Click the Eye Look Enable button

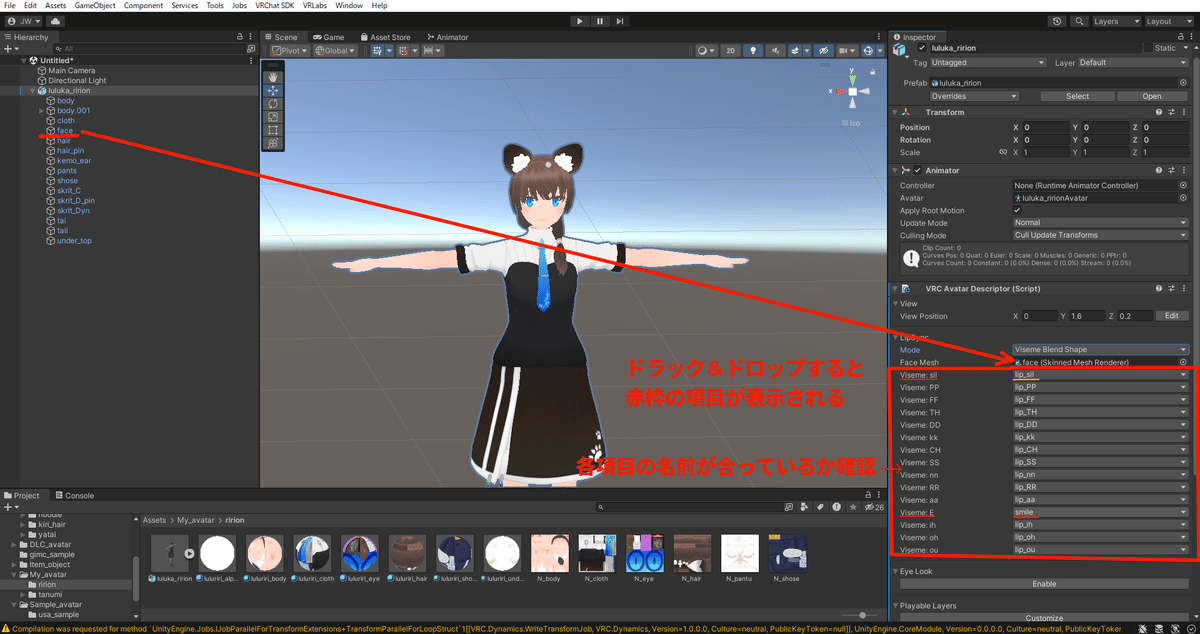[x=1044, y=584]
